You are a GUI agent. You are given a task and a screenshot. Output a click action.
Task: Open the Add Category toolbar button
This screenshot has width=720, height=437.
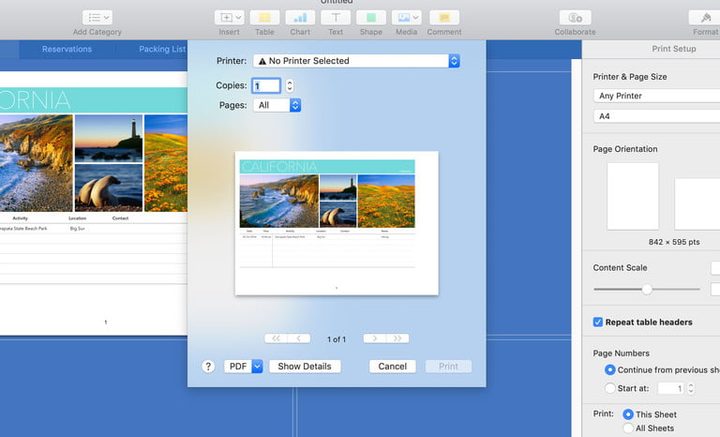[x=97, y=18]
